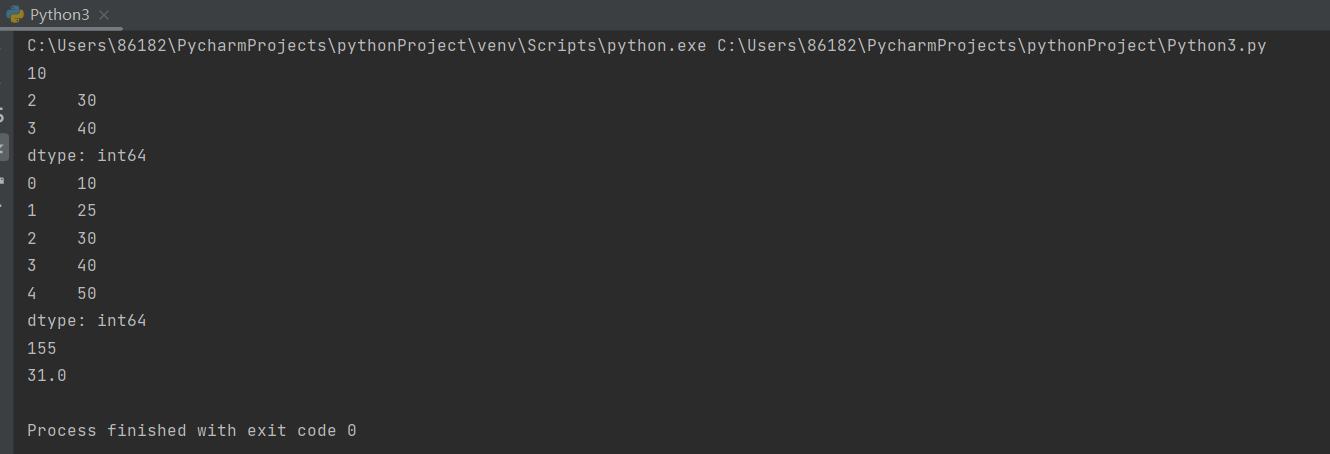Click 'Process finished with exit code 0' message

(191, 431)
